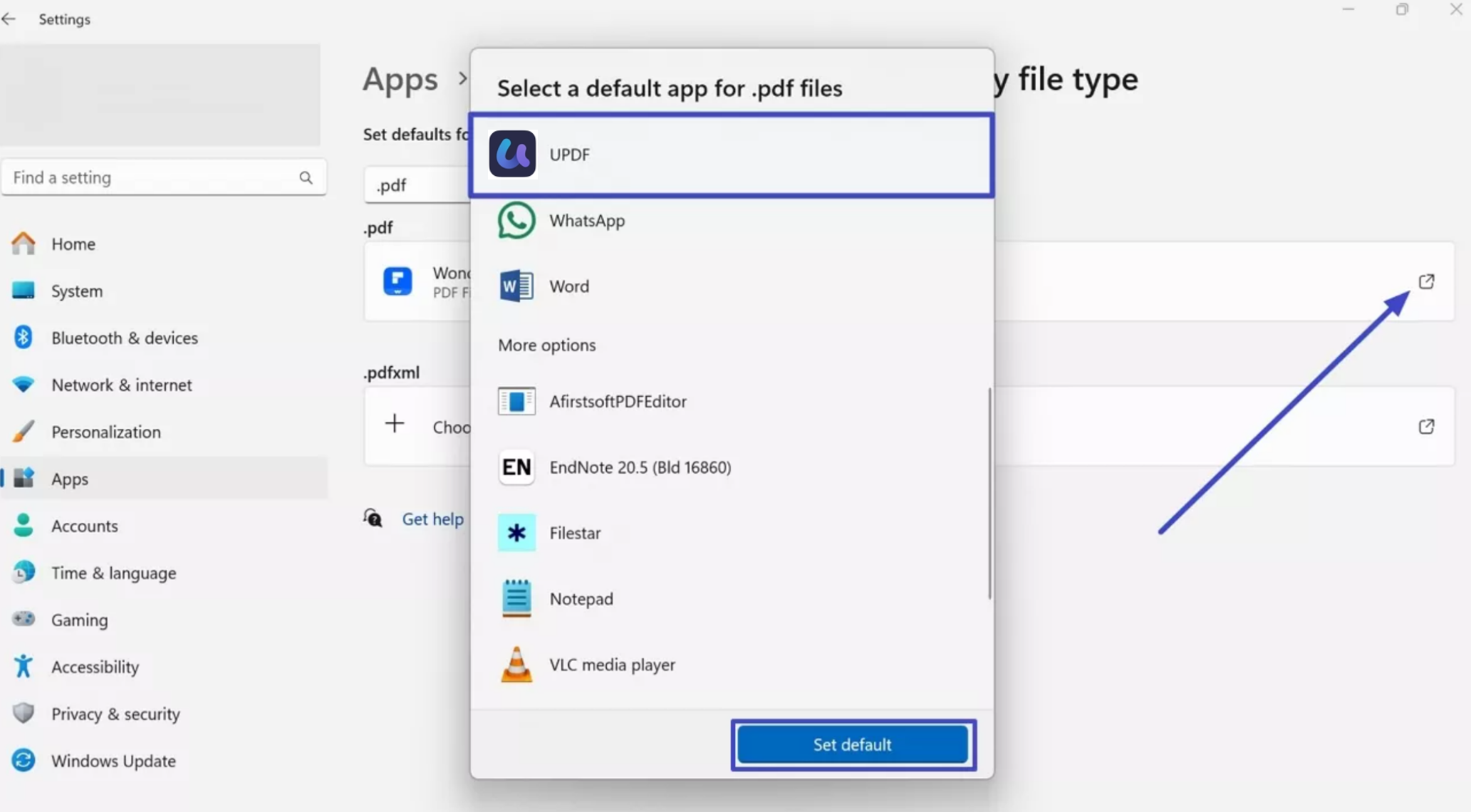
Task: Choose the EndNote EN icon
Action: pyautogui.click(x=516, y=467)
